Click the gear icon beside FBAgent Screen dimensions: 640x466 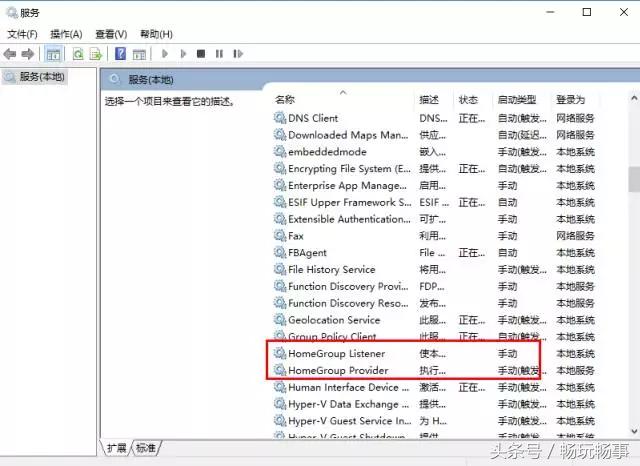pos(280,252)
